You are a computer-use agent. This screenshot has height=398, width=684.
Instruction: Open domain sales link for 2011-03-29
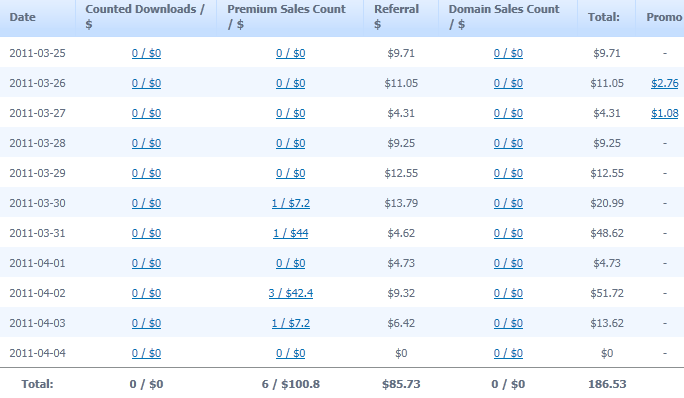(508, 174)
